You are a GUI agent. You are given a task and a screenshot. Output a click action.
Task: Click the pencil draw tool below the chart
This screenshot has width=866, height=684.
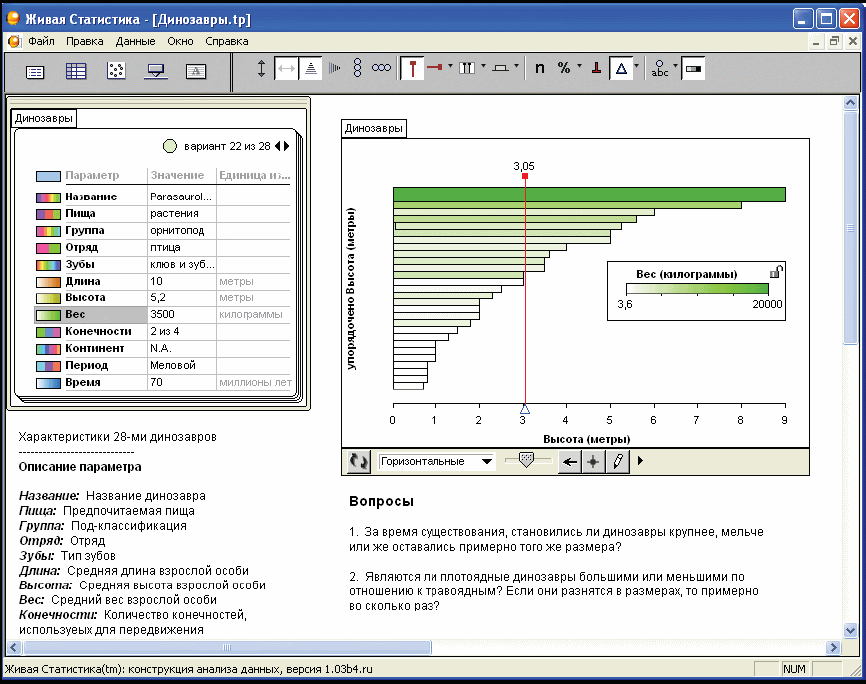pos(618,461)
